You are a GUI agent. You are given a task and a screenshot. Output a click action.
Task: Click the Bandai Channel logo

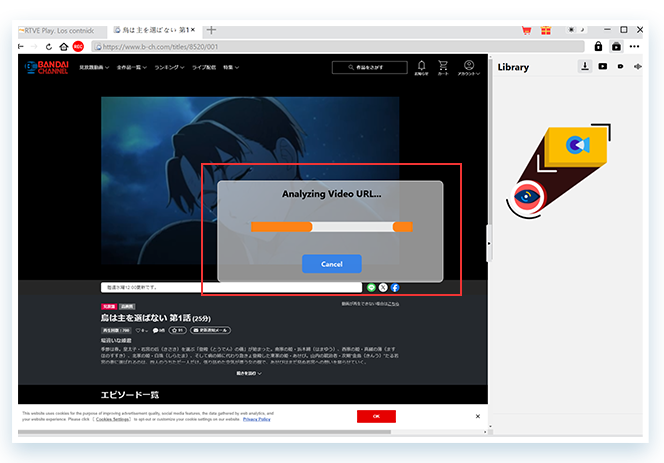click(x=47, y=67)
